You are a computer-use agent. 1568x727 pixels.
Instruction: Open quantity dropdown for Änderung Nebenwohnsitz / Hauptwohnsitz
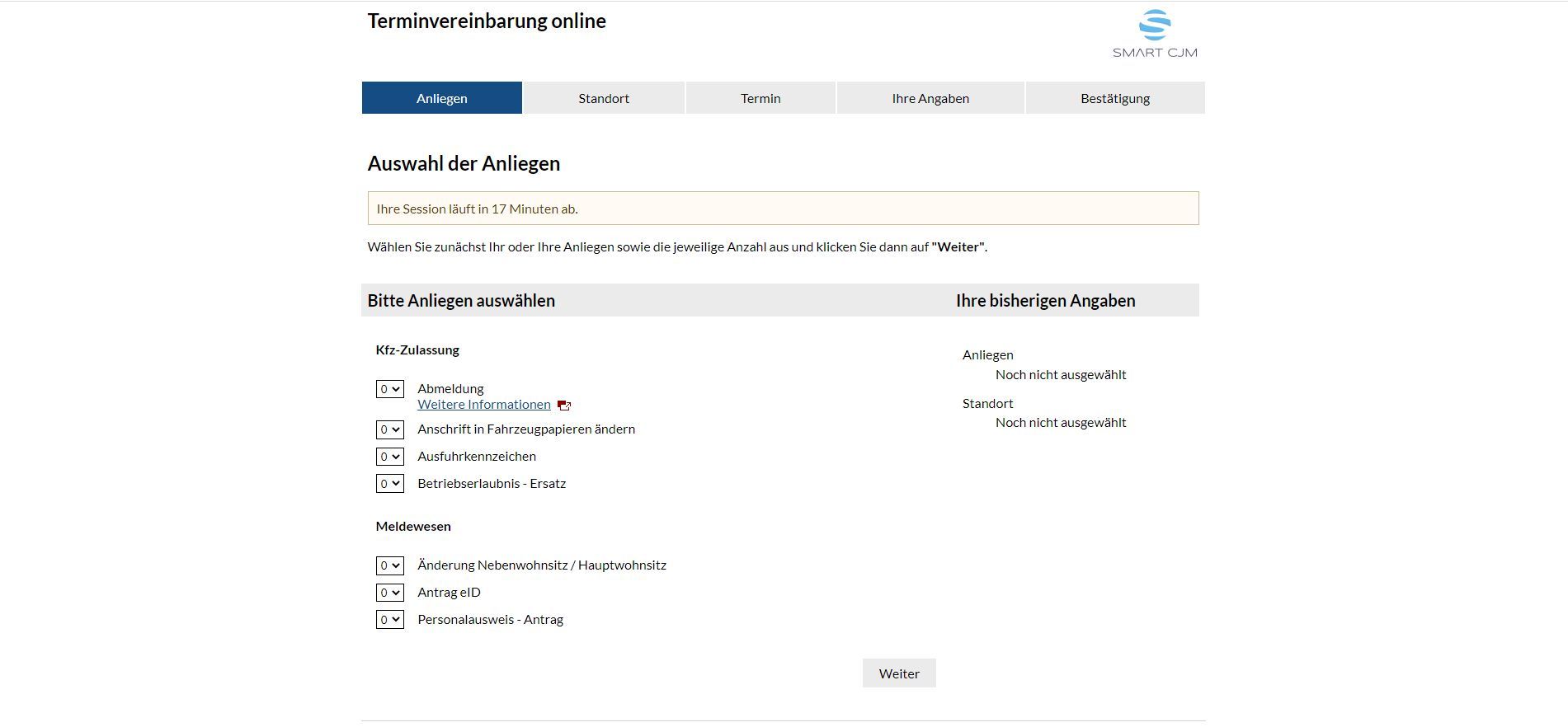tap(390, 565)
